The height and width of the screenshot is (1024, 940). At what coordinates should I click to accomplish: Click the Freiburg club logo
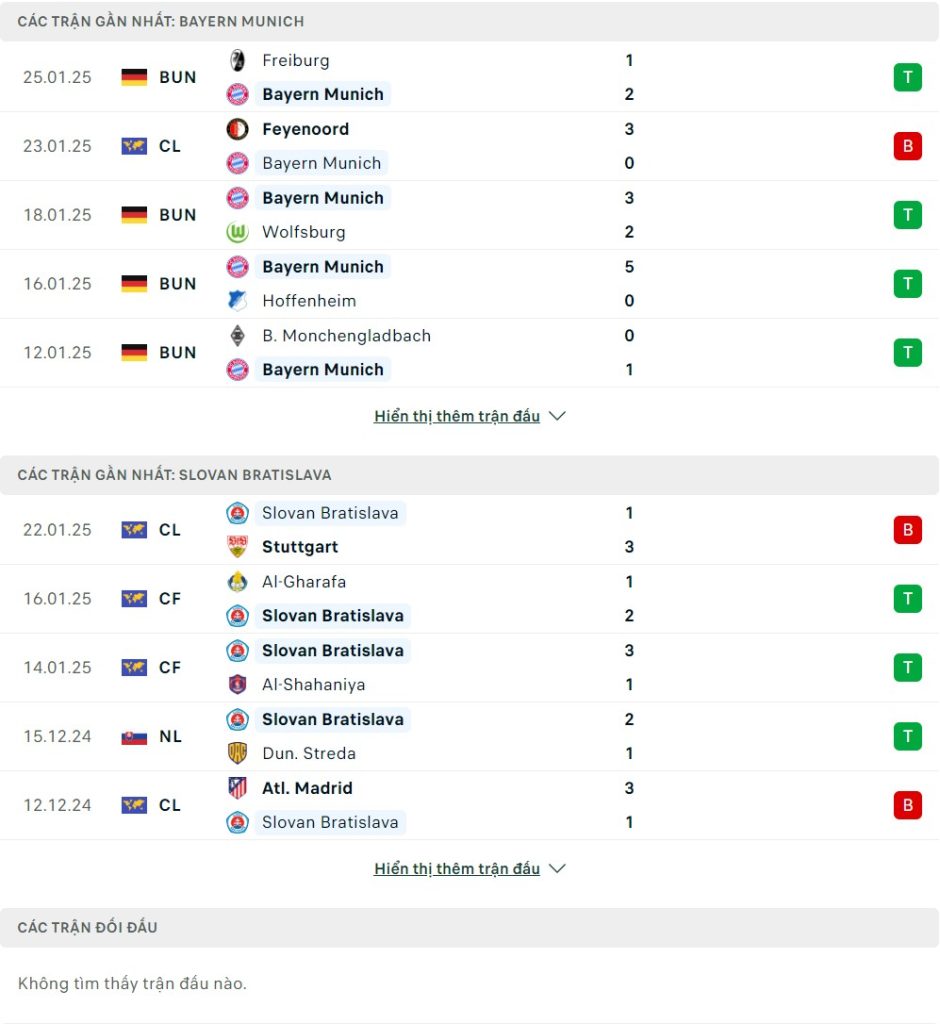[237, 60]
